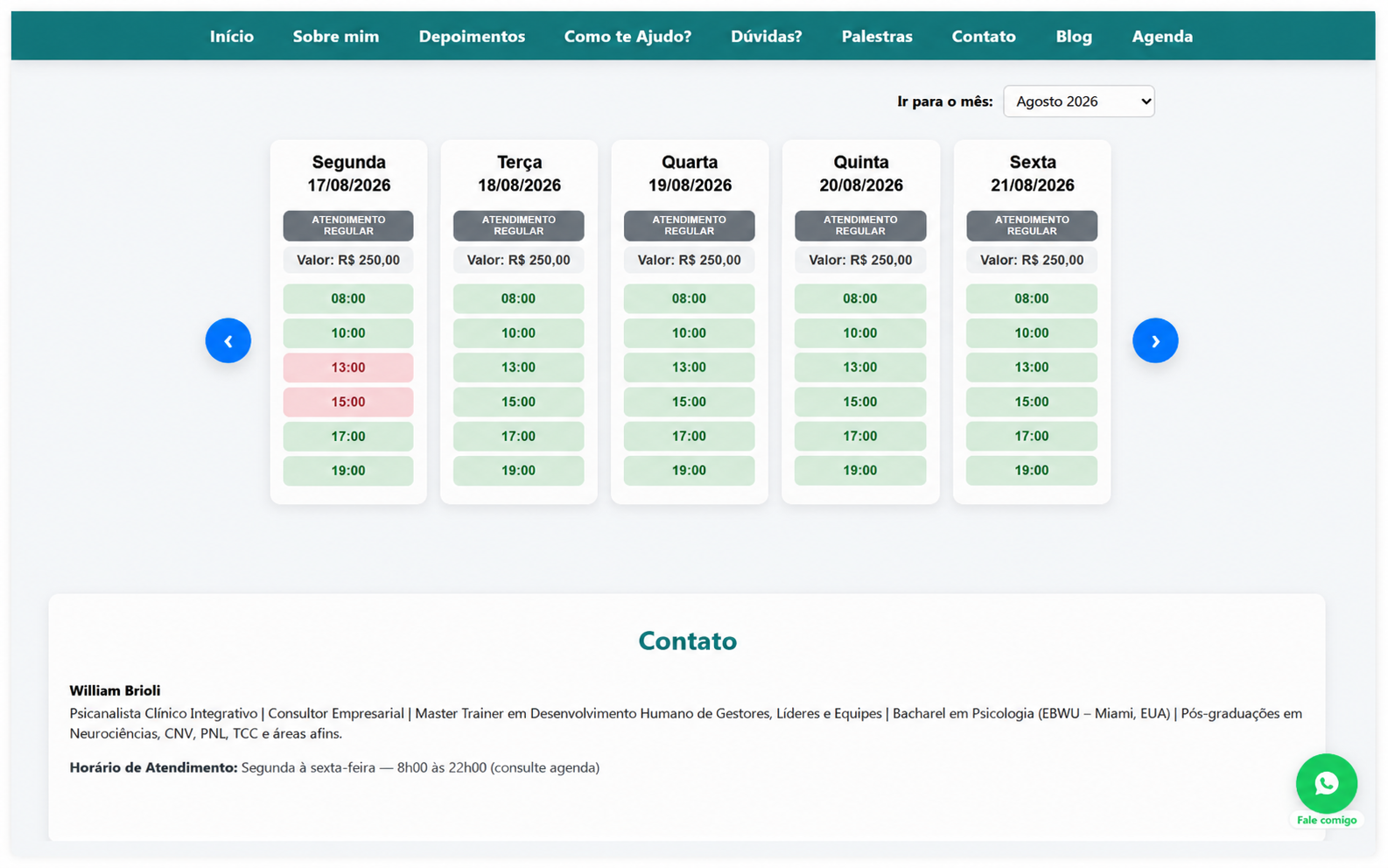This screenshot has width=1388, height=868.
Task: Click the unavailable 13:00 slot on Segunda
Action: click(348, 367)
